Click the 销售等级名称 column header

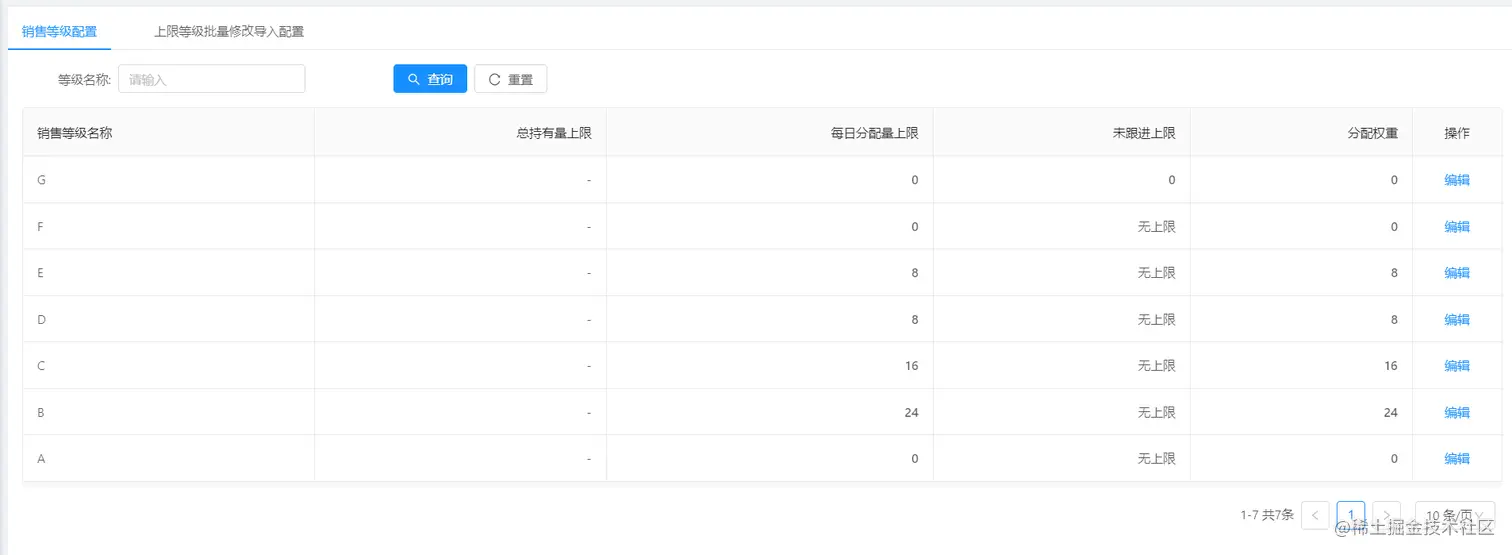74,133
